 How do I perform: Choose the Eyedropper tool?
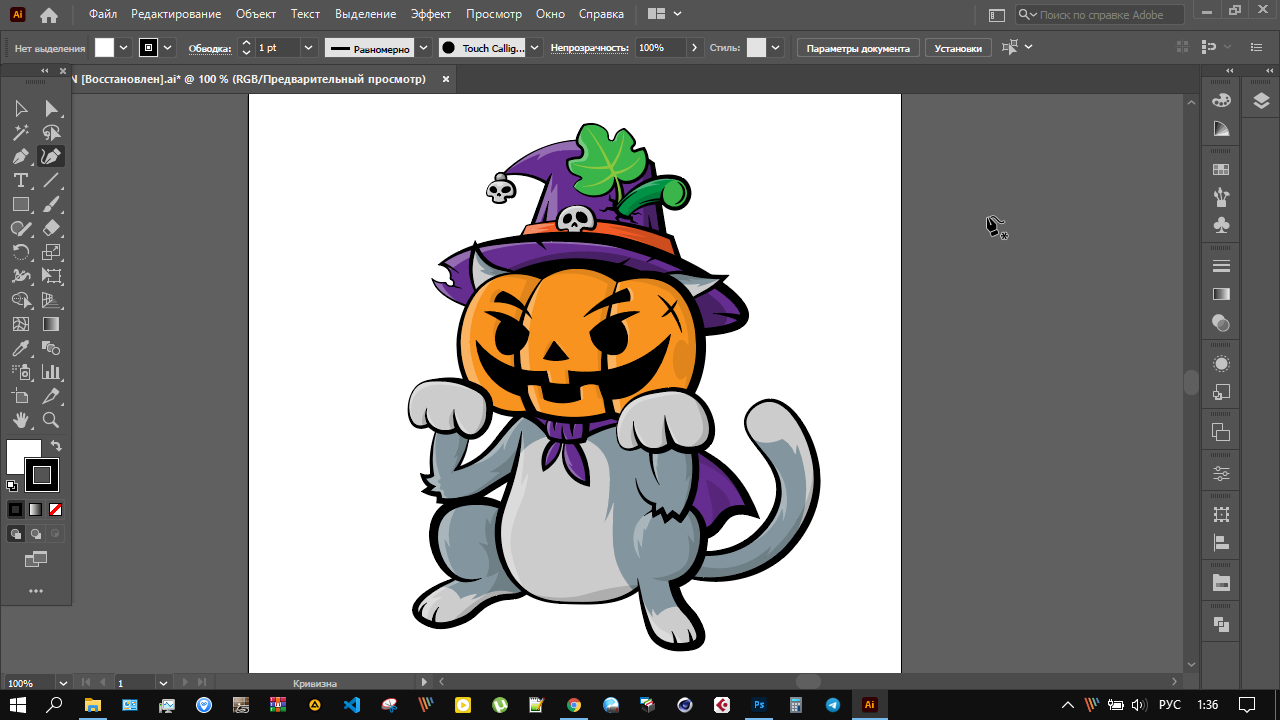point(20,348)
